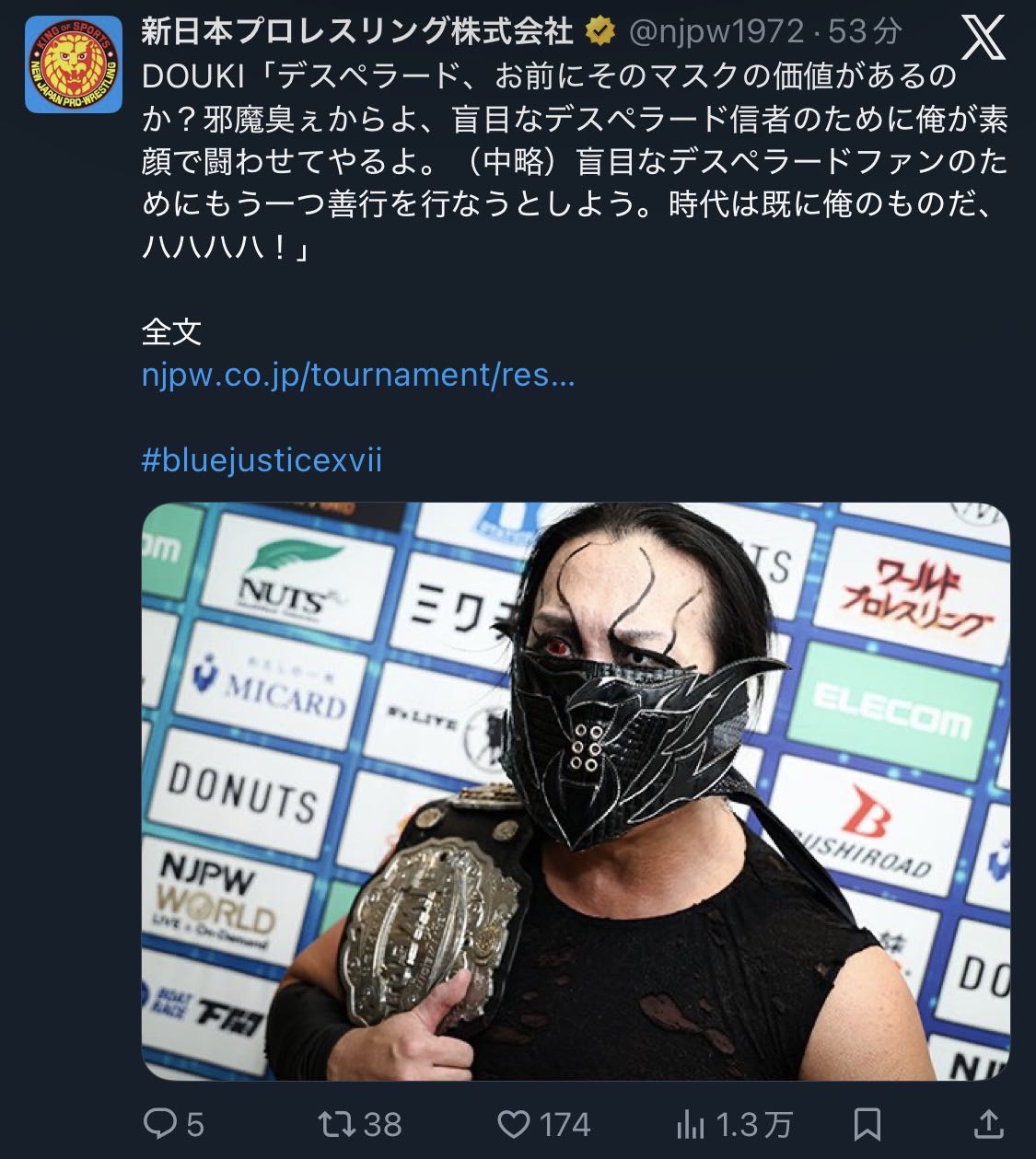Click the 新日本プロレスリング株式会社 account name
Image resolution: width=1036 pixels, height=1159 pixels.
(x=357, y=33)
